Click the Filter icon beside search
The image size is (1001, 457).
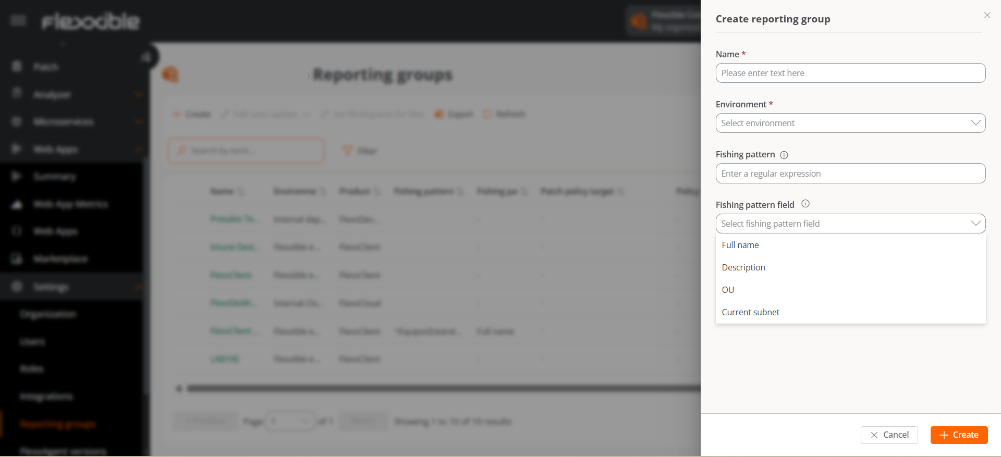348,151
